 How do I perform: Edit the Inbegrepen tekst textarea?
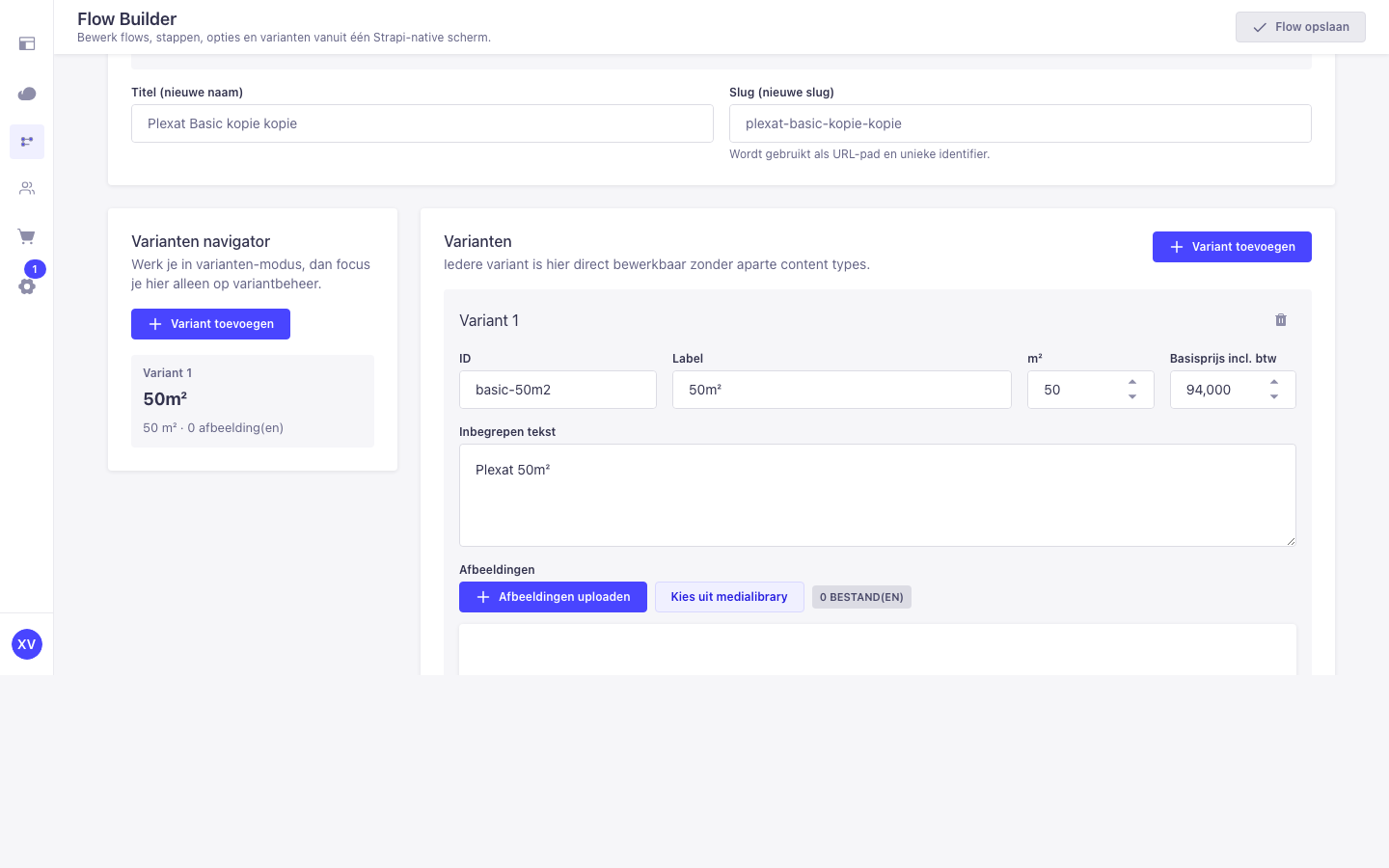878,496
